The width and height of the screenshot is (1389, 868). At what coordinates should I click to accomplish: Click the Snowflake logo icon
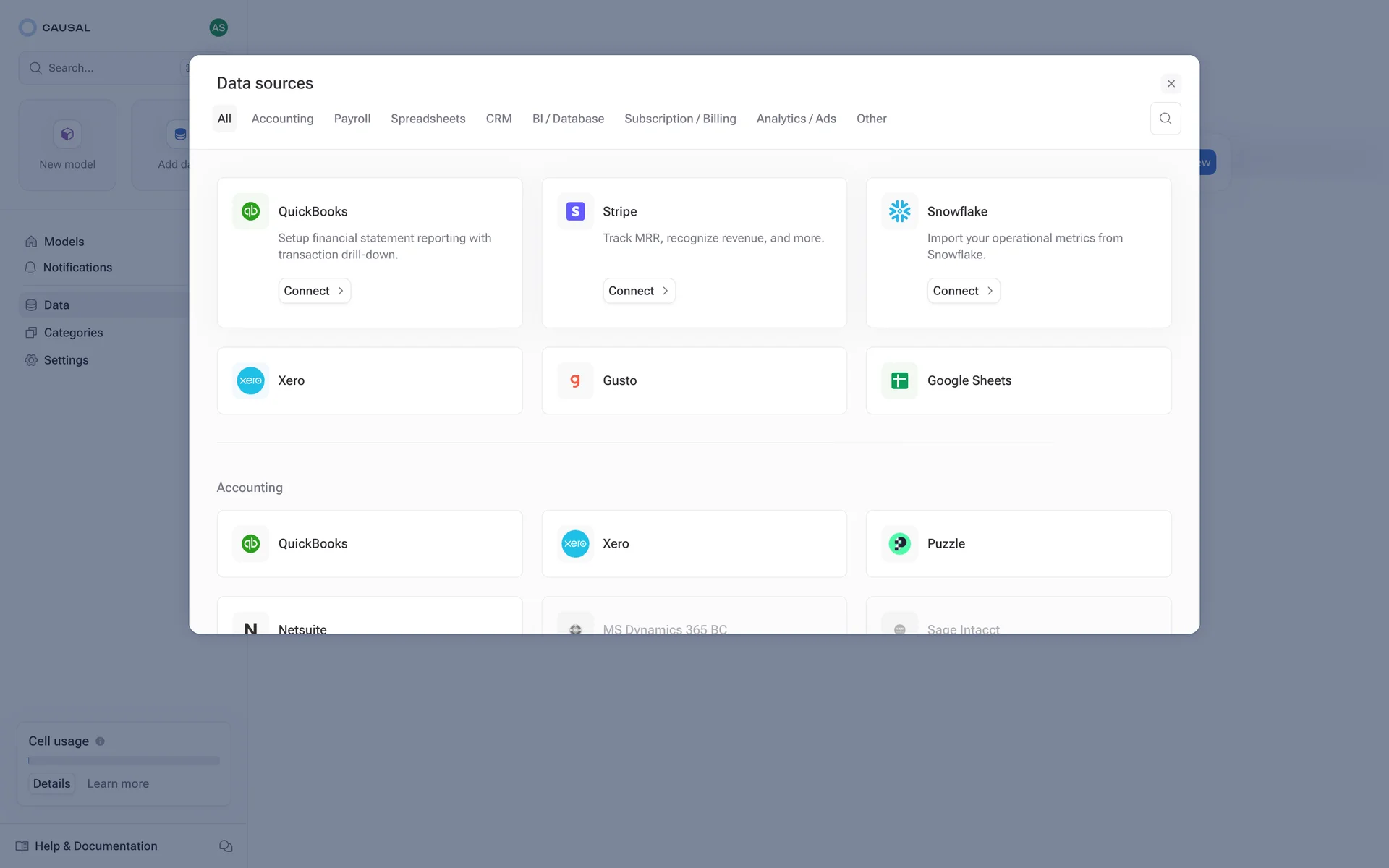[x=899, y=211]
